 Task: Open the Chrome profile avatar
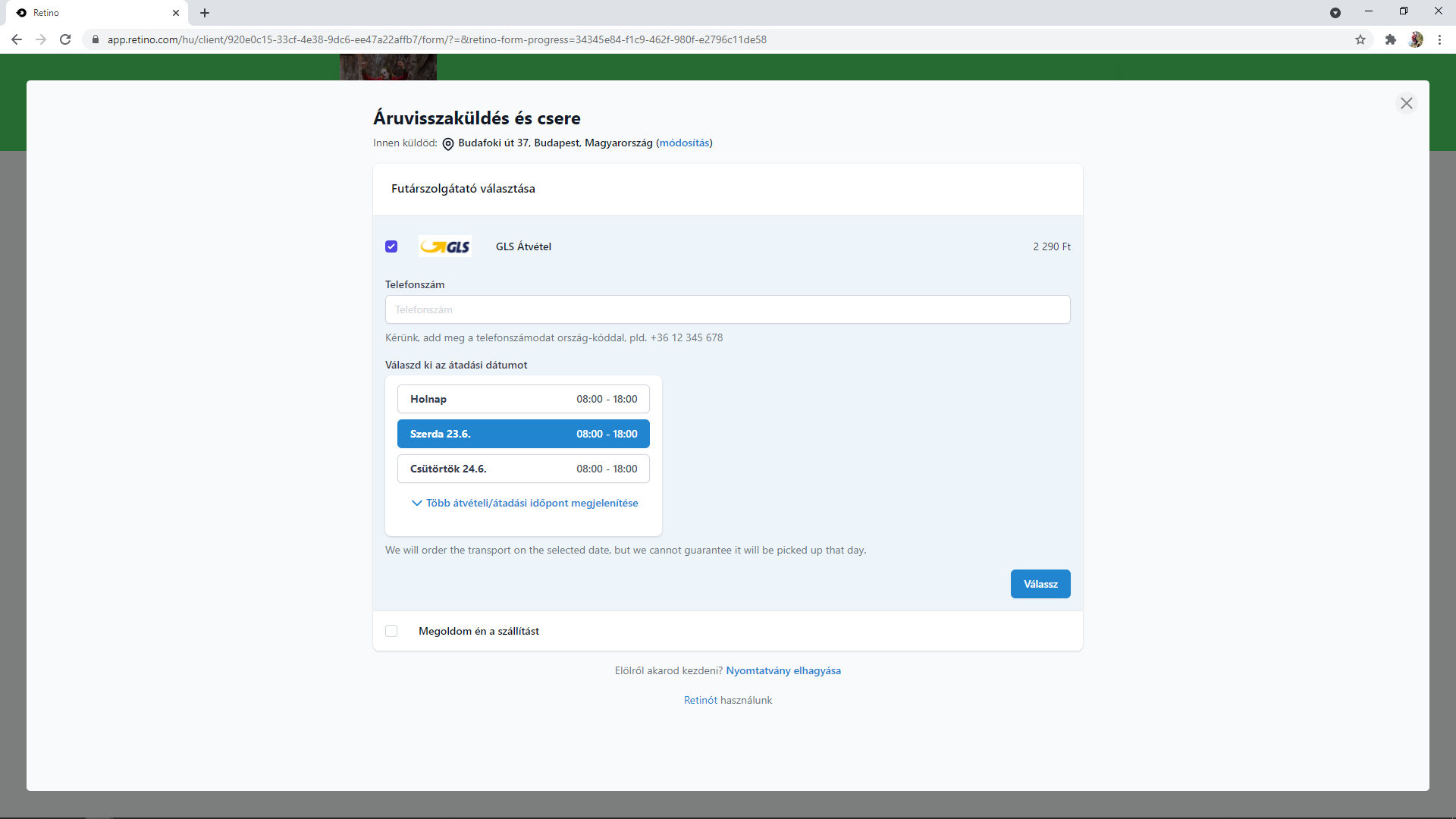(x=1416, y=39)
